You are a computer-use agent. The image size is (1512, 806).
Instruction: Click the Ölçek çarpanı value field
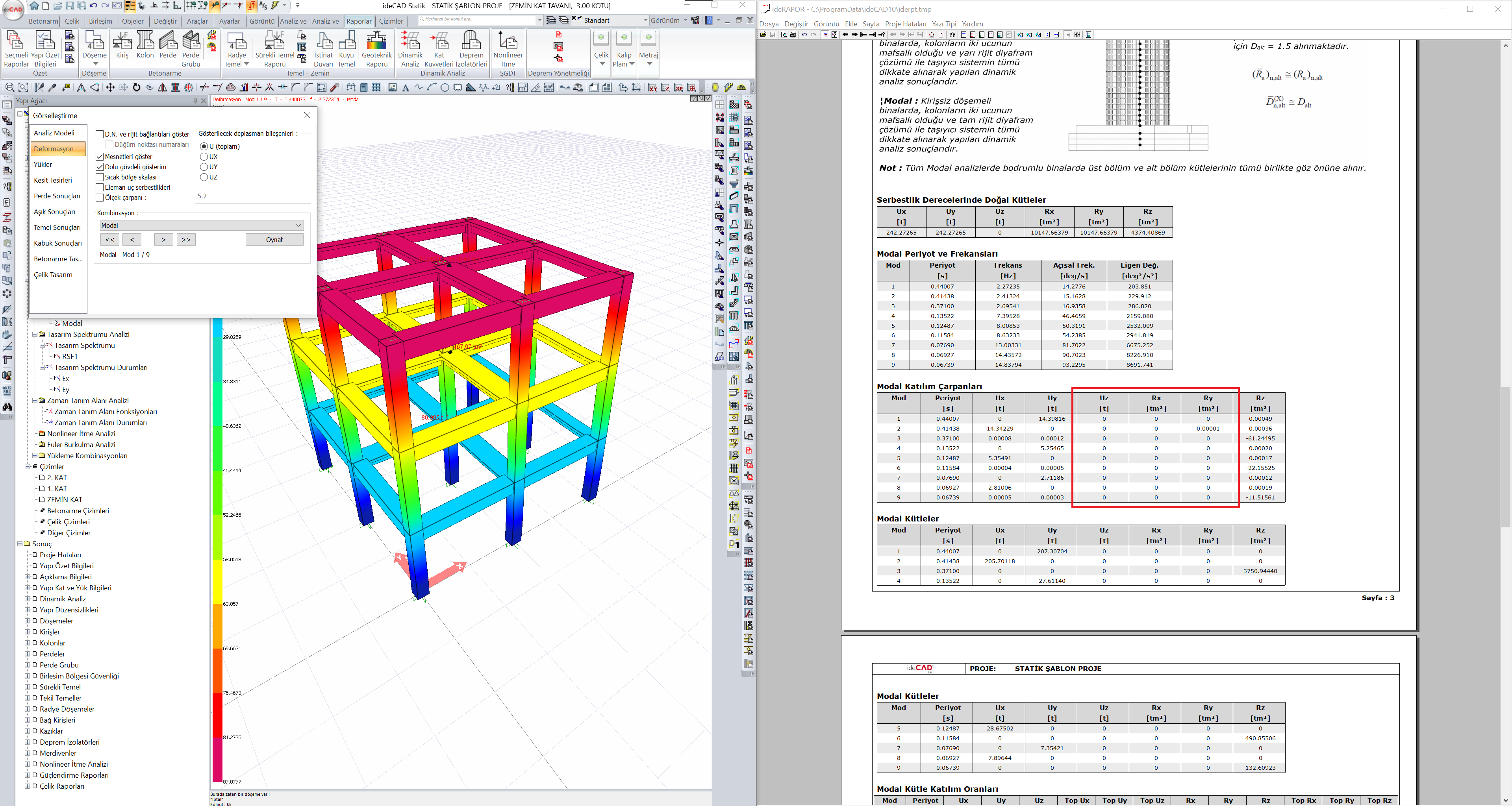pos(252,196)
